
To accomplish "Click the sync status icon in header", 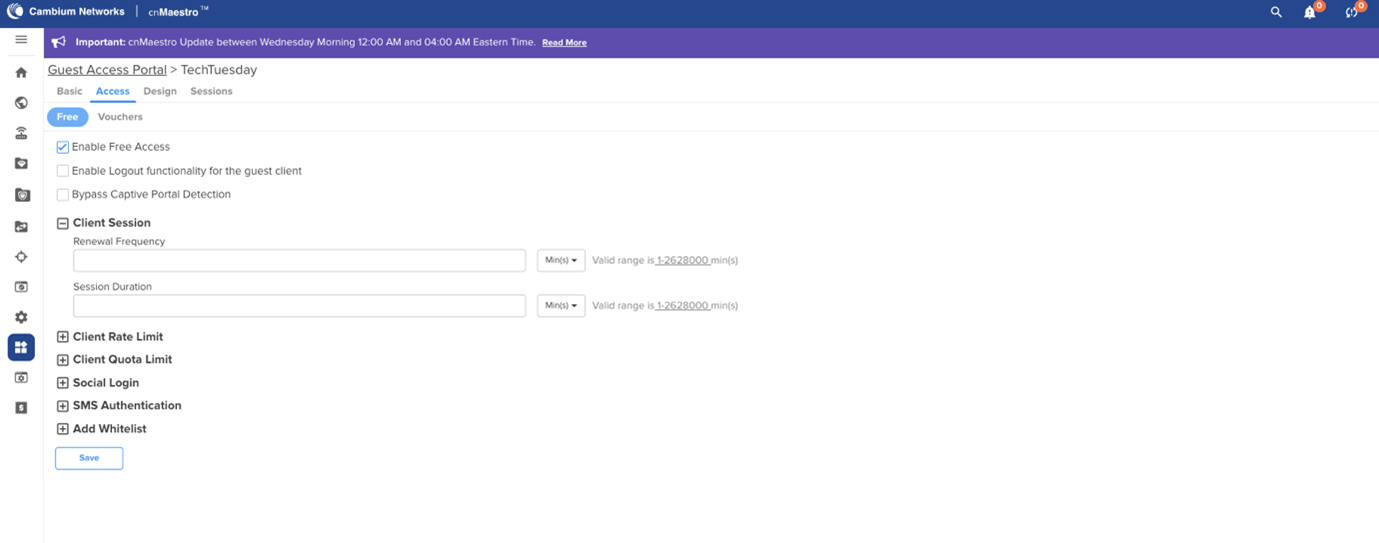I will click(x=1352, y=13).
